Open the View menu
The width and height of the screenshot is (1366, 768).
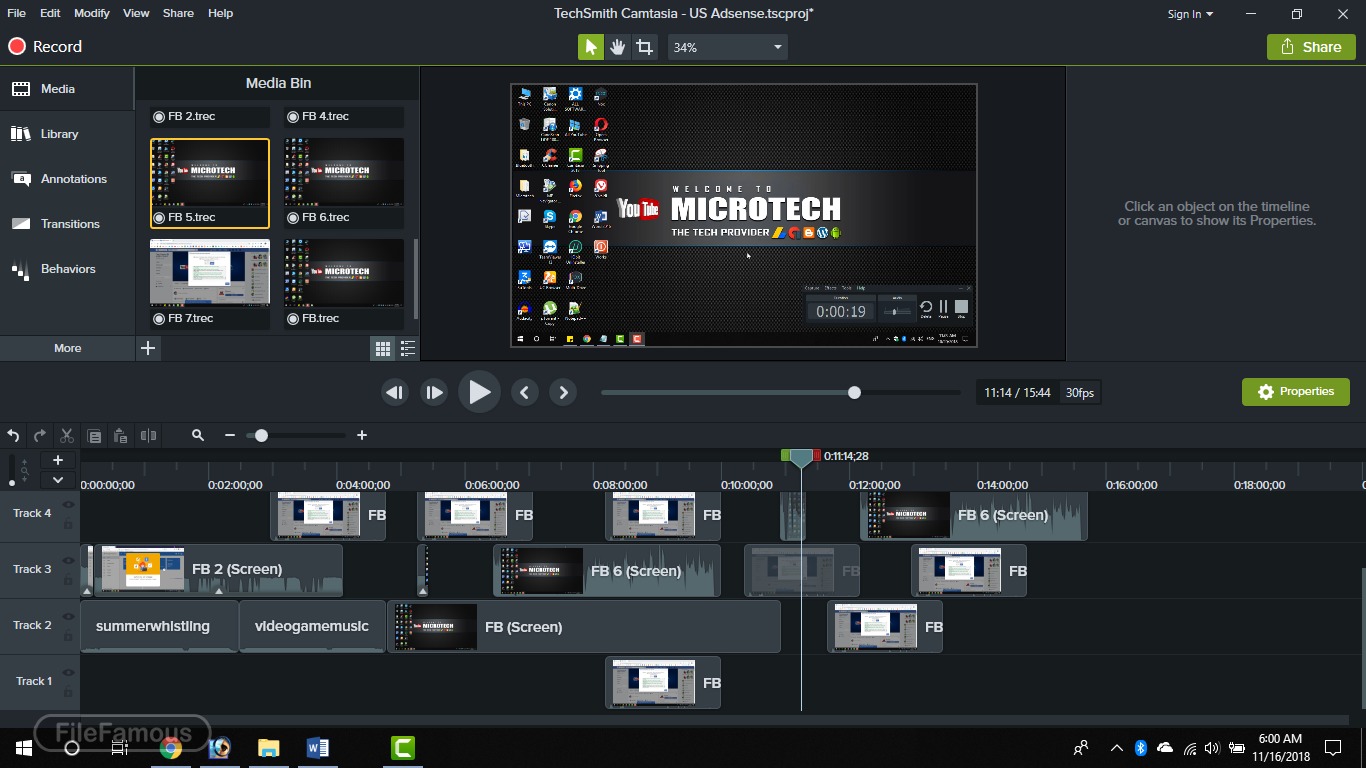(x=136, y=13)
